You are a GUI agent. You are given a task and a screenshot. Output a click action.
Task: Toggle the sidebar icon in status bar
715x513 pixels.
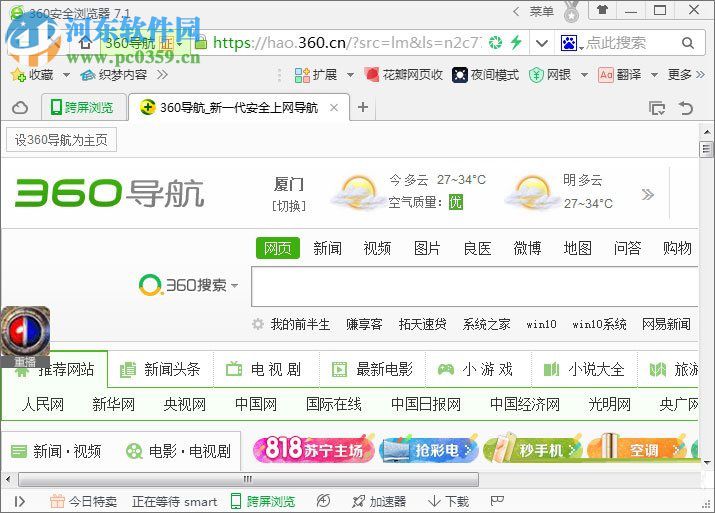pyautogui.click(x=20, y=502)
